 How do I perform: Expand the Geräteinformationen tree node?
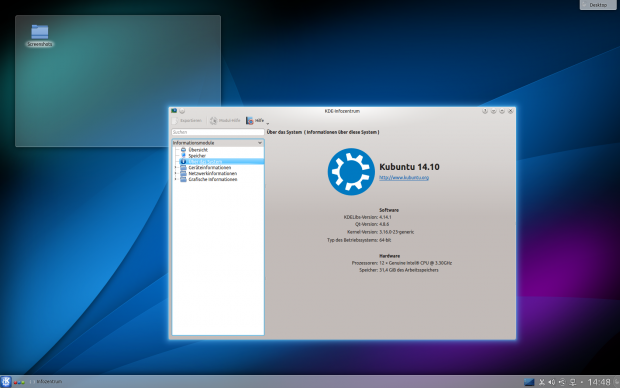tap(176, 168)
